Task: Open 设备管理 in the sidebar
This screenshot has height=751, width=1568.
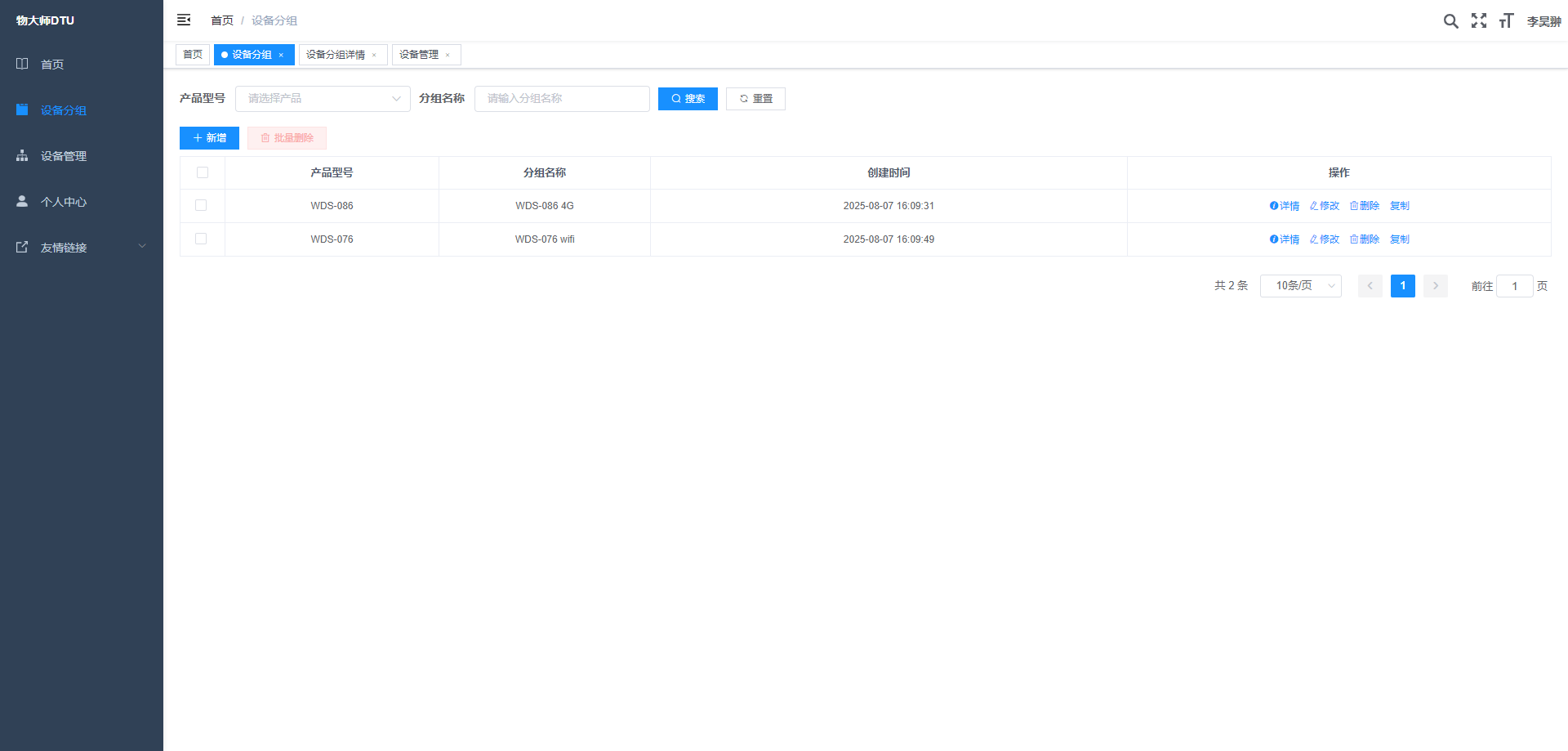Action: point(64,156)
